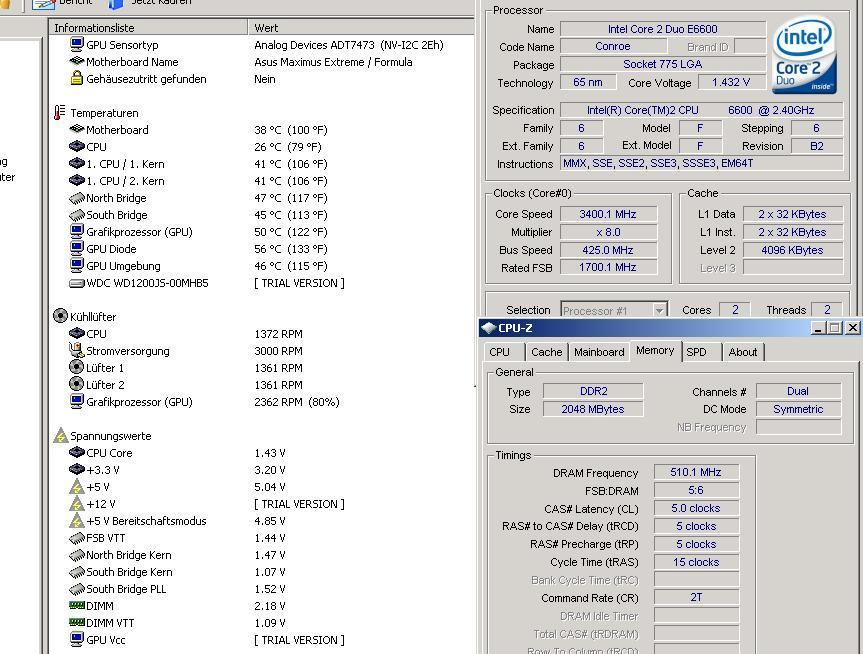Select the Temperaturen thermometer icon
This screenshot has height=654, width=863.
click(59, 112)
